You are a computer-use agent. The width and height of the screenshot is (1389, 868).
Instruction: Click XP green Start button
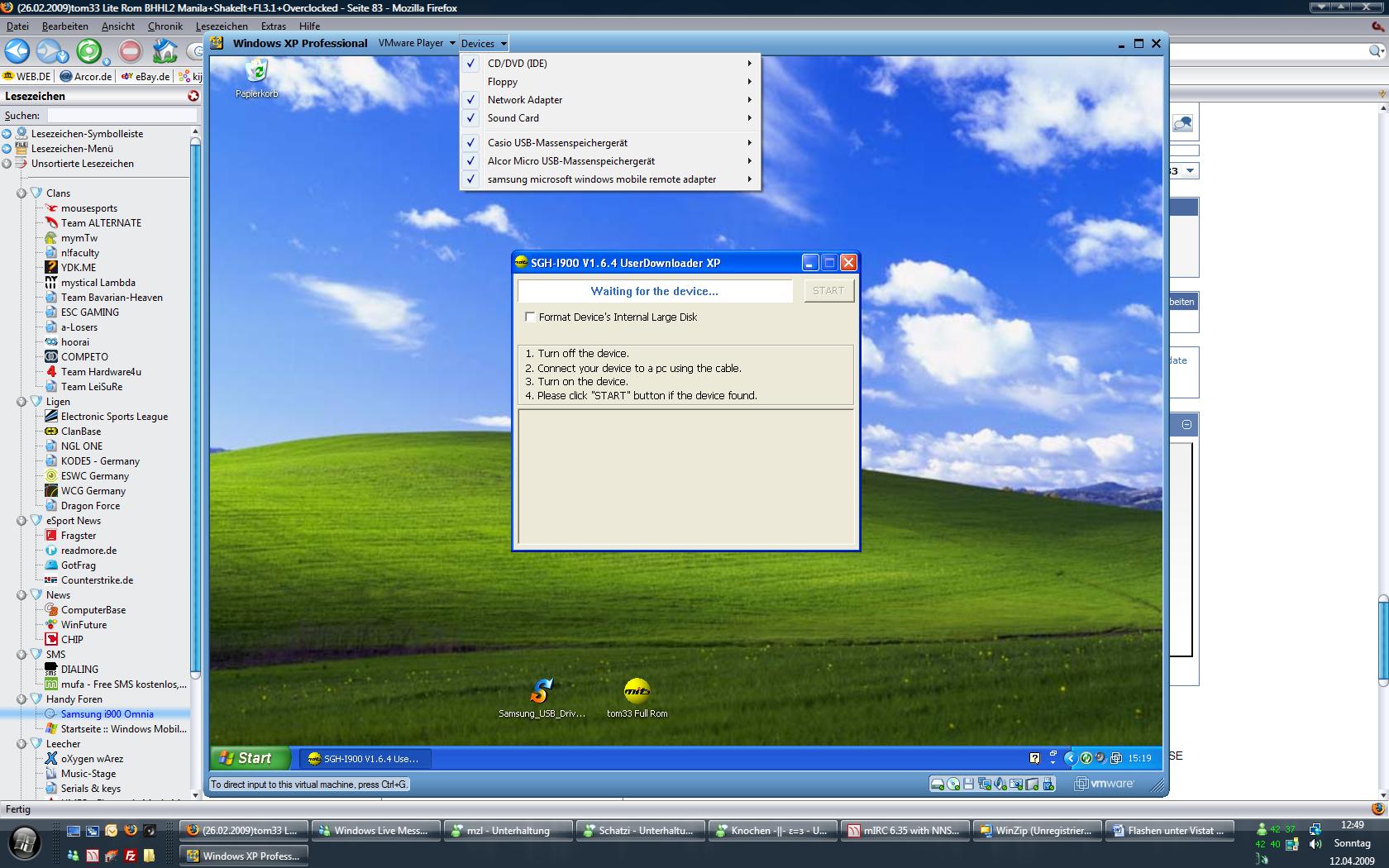251,758
